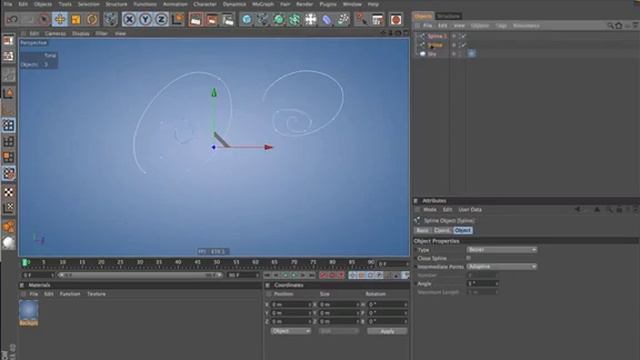This screenshot has width=640, height=360.
Task: Toggle Spline enable checkmark in second row
Action: pos(464,45)
